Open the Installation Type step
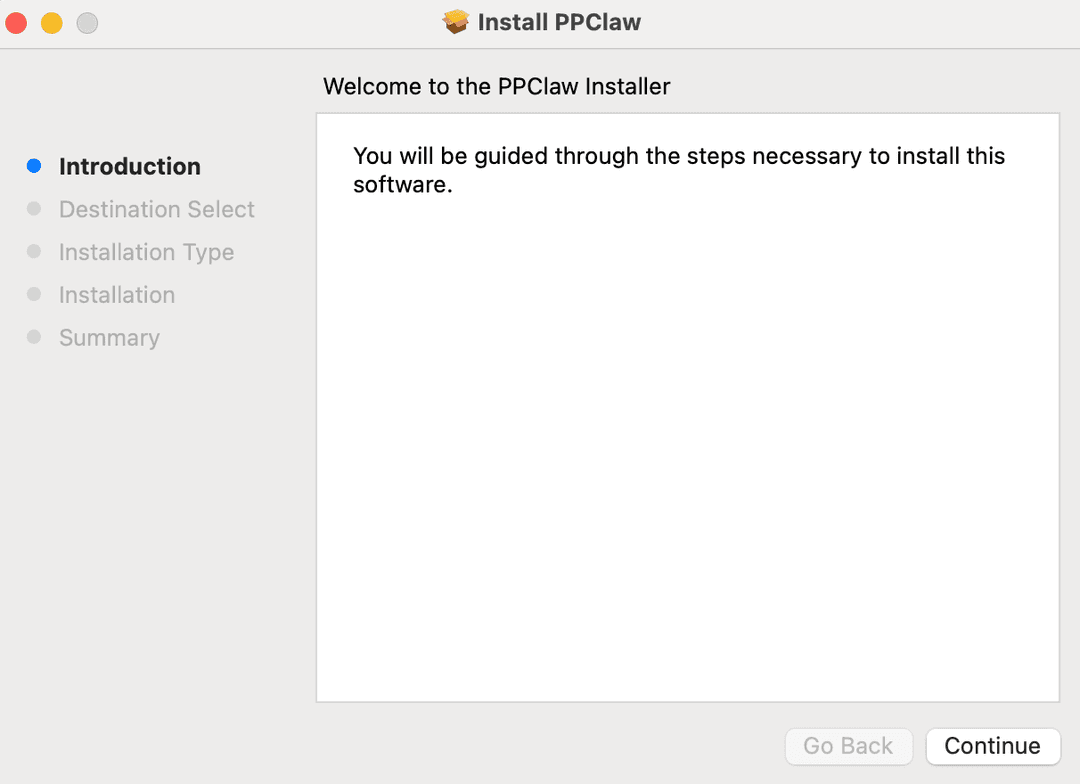The image size is (1080, 784). pyautogui.click(x=146, y=252)
